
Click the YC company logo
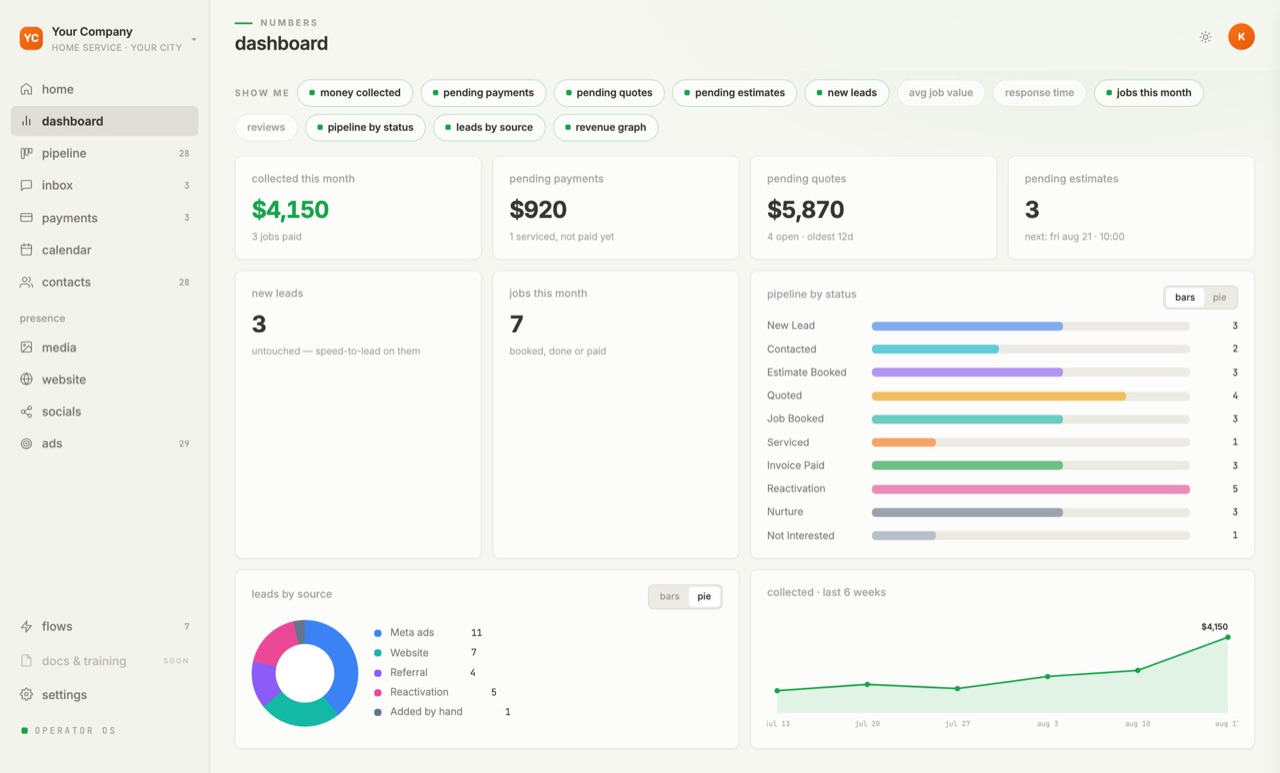click(x=31, y=38)
